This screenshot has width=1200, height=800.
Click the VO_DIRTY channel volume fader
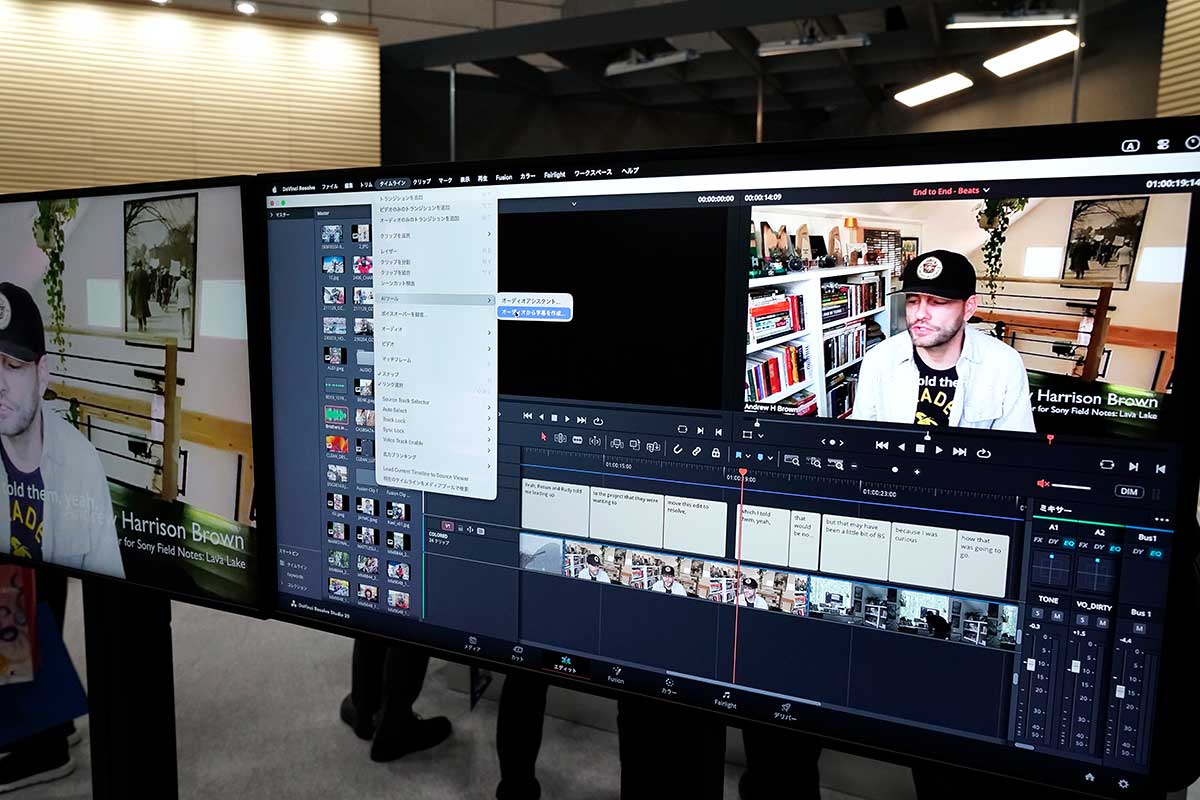(1075, 668)
